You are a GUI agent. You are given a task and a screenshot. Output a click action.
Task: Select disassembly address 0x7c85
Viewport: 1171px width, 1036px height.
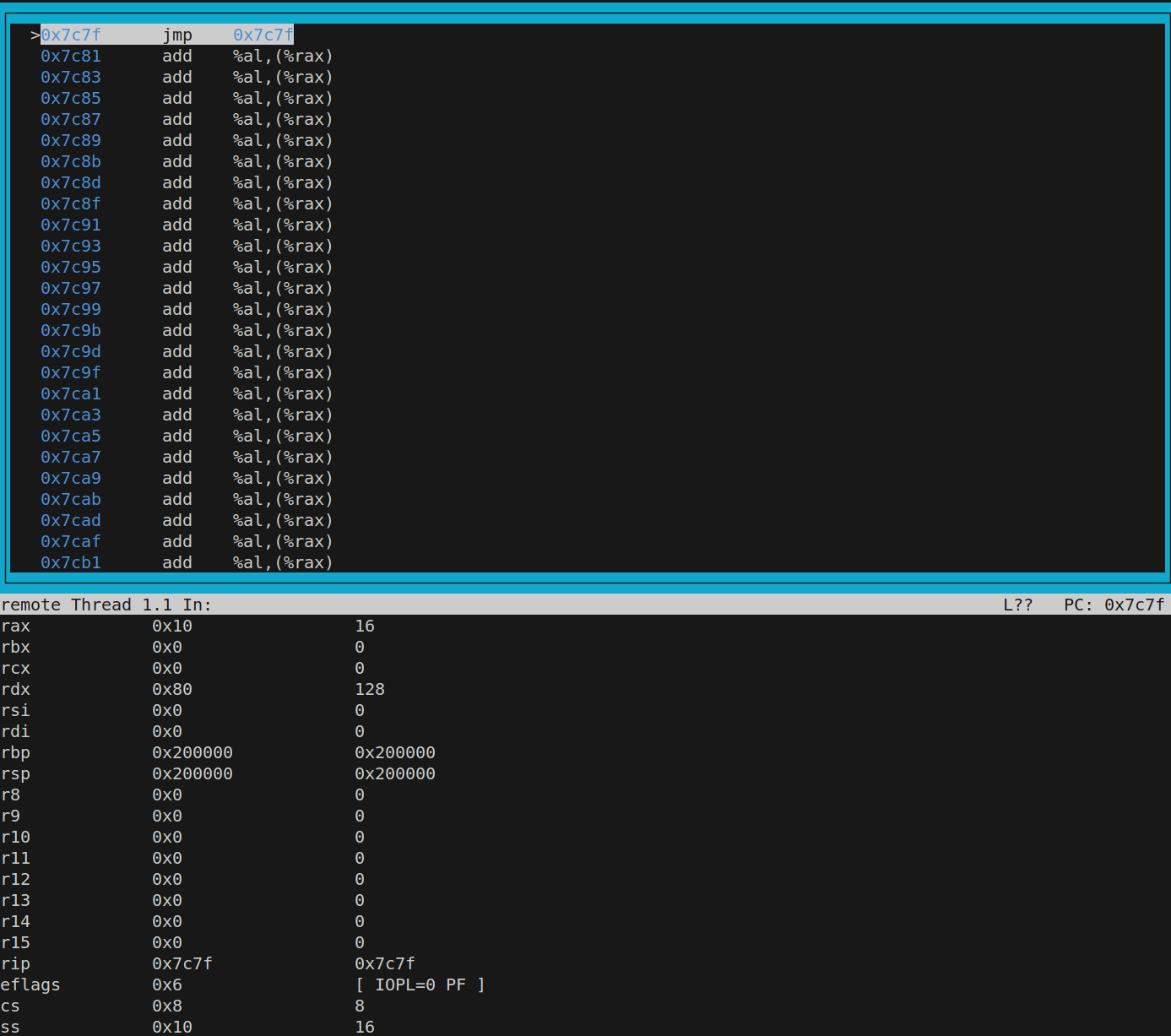tap(71, 98)
